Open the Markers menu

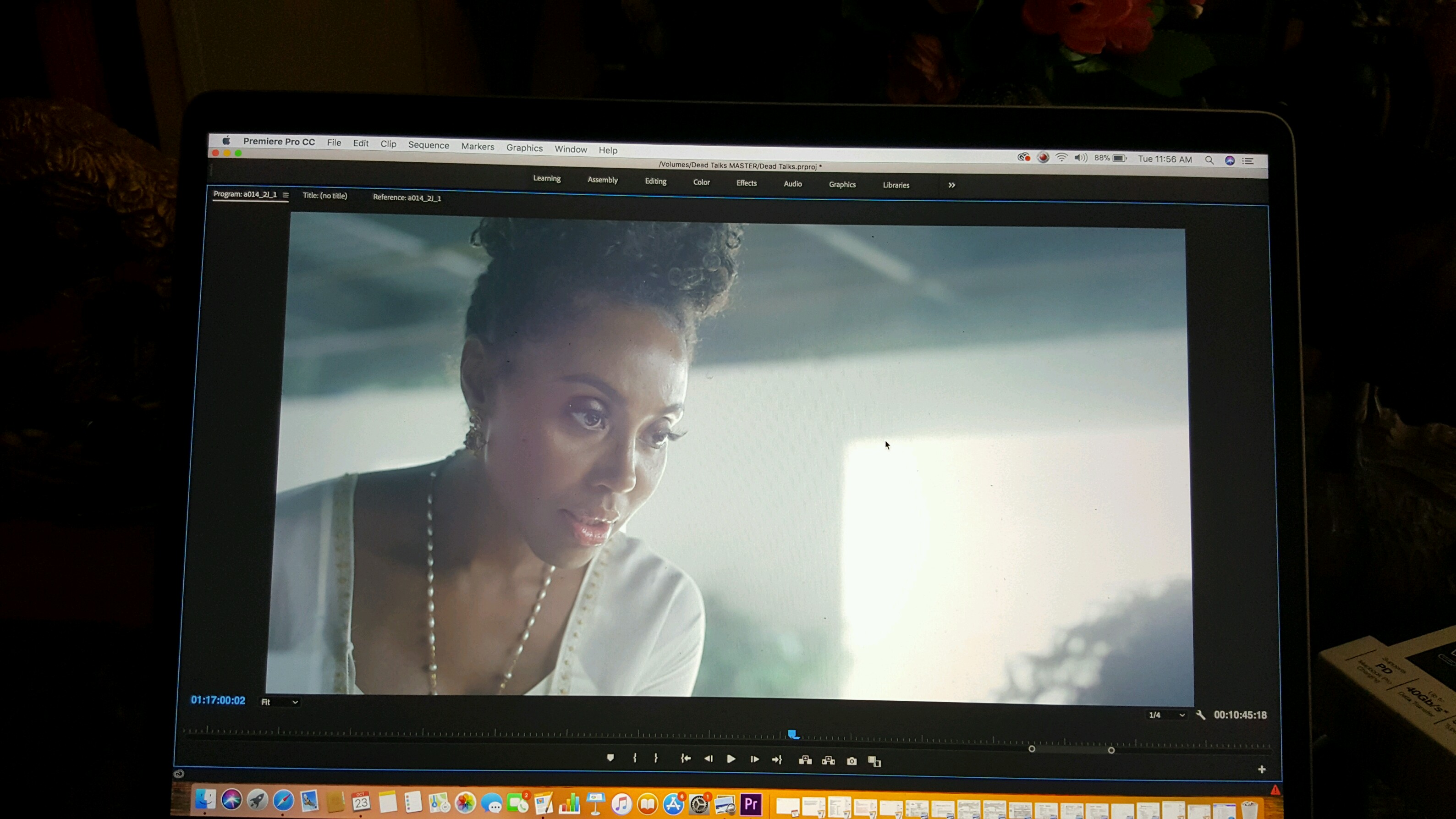(478, 147)
